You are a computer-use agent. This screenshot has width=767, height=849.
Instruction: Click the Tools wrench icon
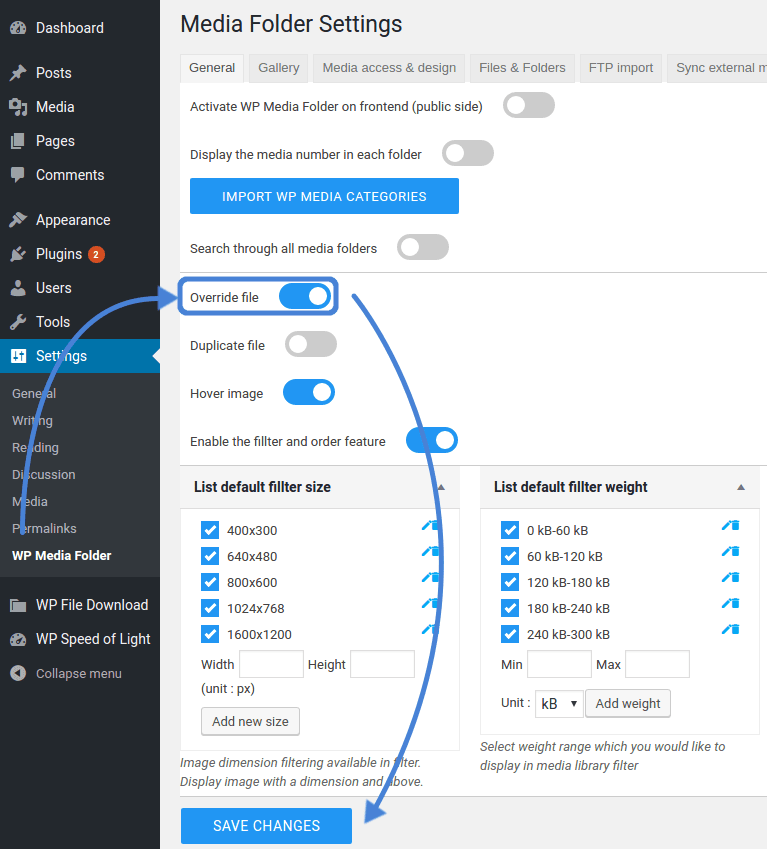18,322
